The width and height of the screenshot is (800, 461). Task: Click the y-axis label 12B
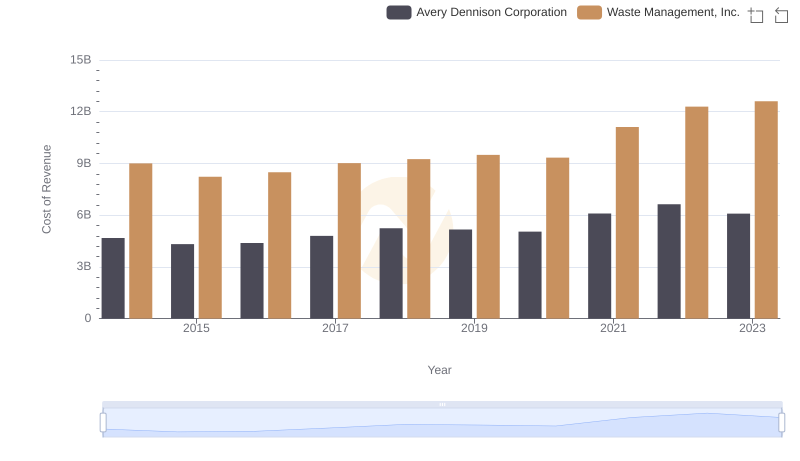tap(81, 111)
